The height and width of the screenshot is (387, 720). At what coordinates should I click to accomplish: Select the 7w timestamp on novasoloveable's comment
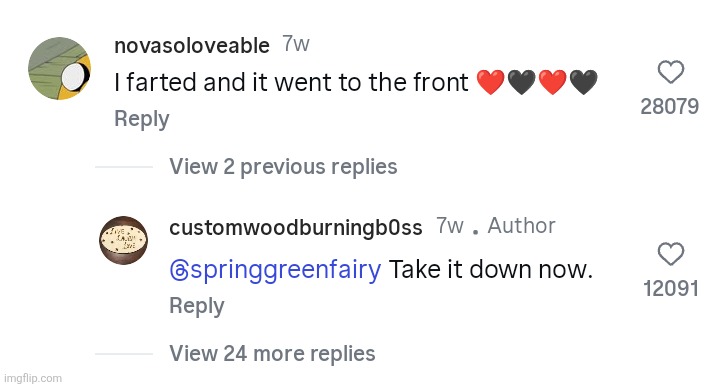tap(296, 44)
